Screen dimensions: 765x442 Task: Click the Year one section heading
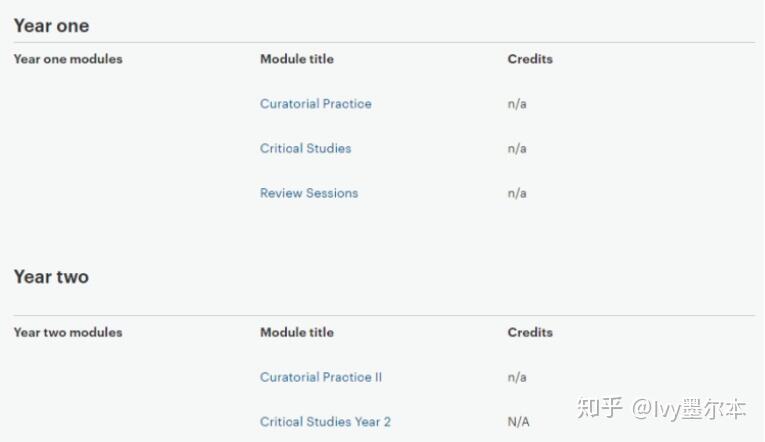coord(51,26)
